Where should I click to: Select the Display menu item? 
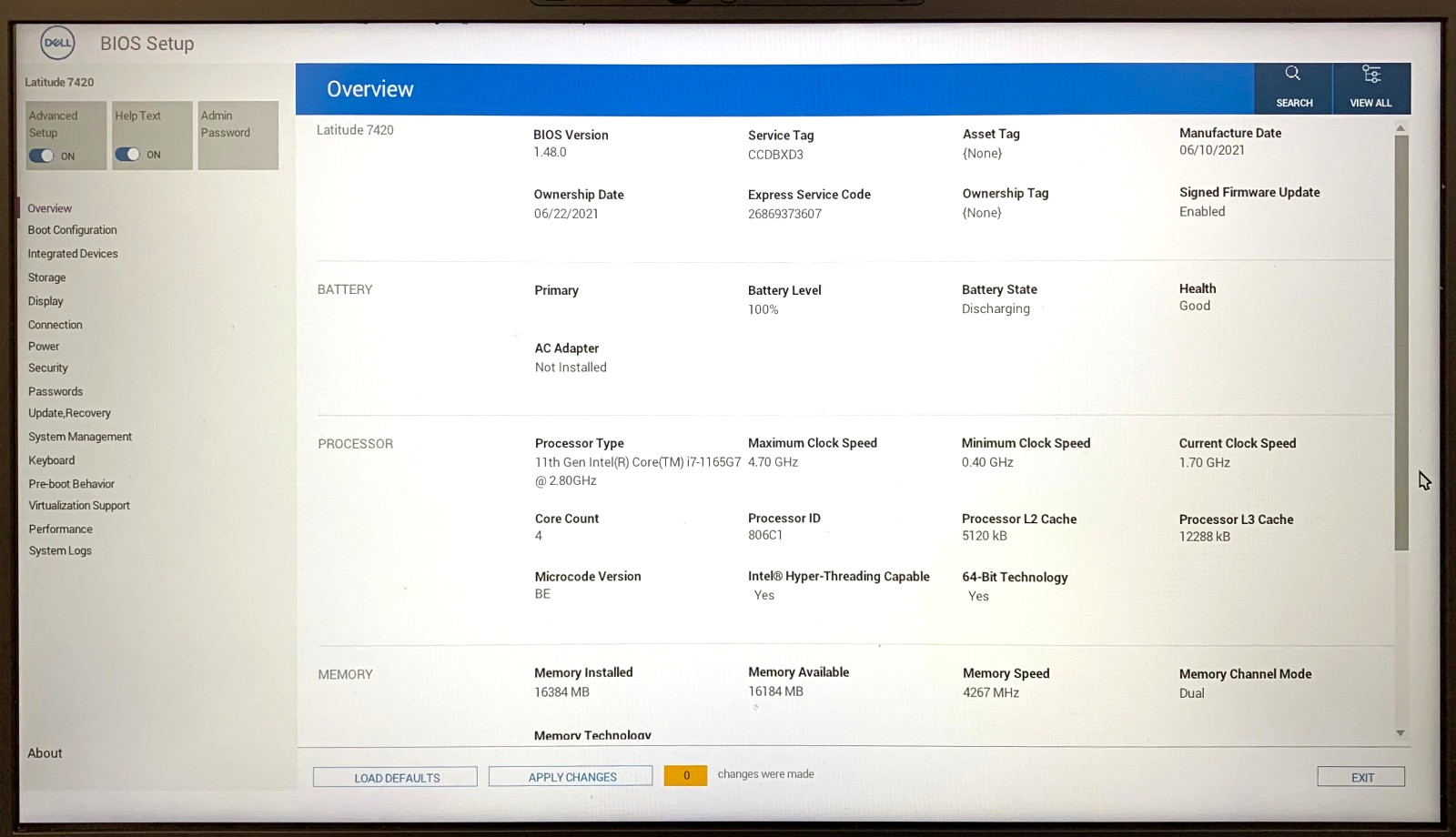pyautogui.click(x=45, y=301)
